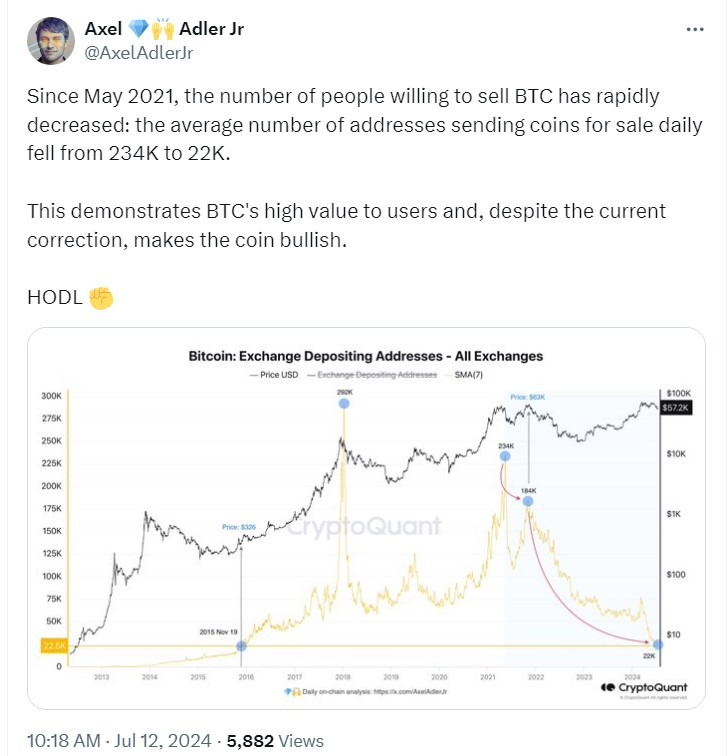This screenshot has height=756, width=728.
Task: Click the 234K blue marker dot
Action: coord(504,456)
